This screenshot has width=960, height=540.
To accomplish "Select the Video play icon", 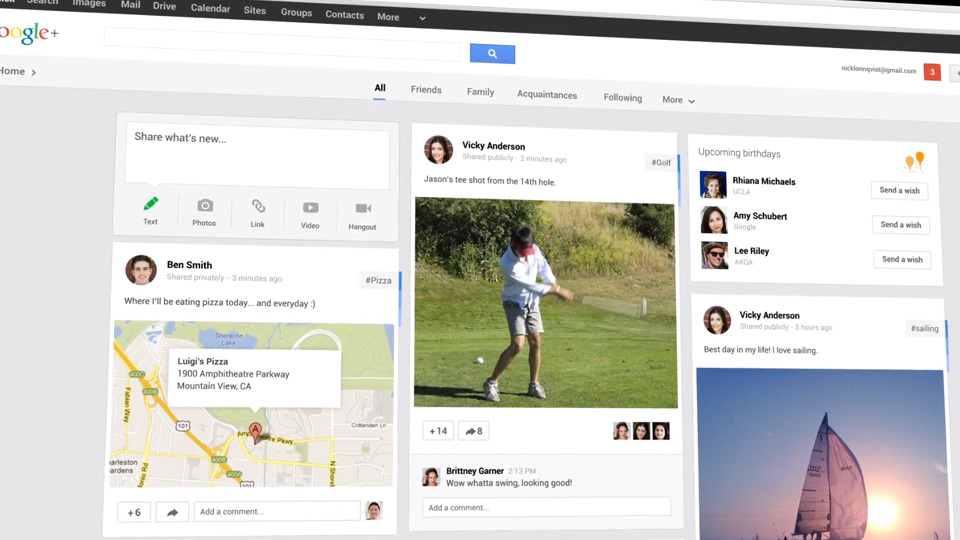I will pyautogui.click(x=310, y=208).
